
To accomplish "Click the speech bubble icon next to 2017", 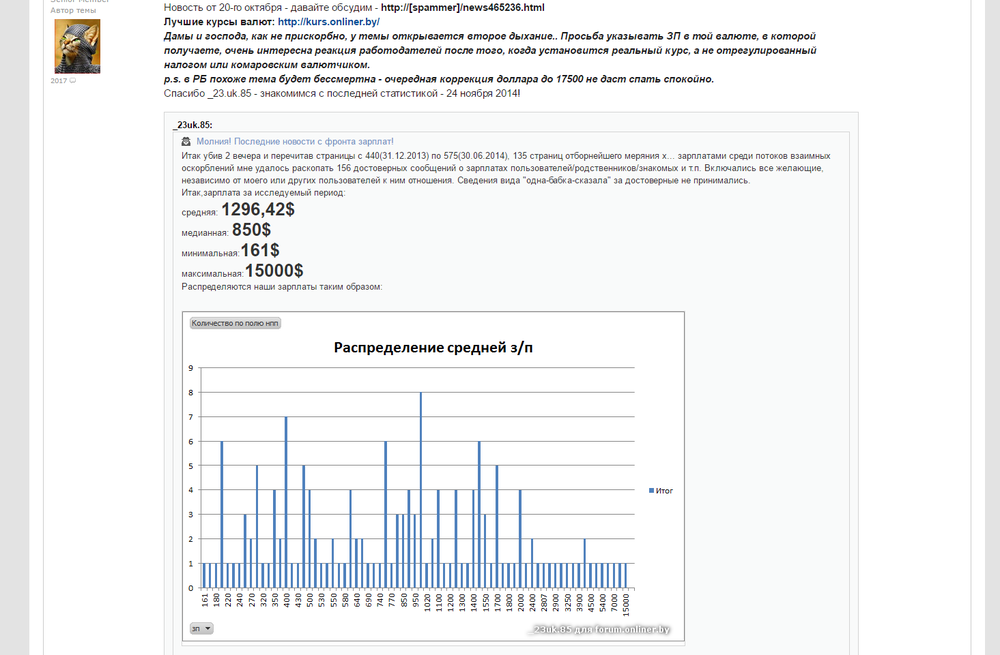I will pos(73,81).
